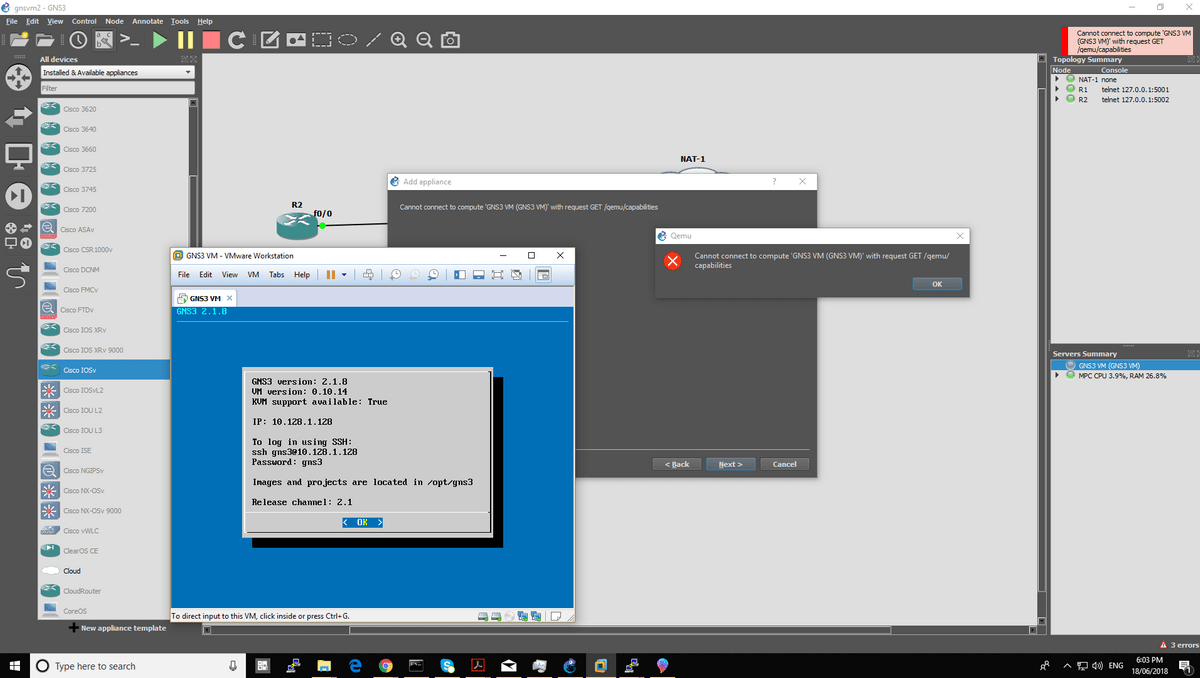Zoom in on the topology canvas
This screenshot has height=678, width=1200.
(x=399, y=39)
